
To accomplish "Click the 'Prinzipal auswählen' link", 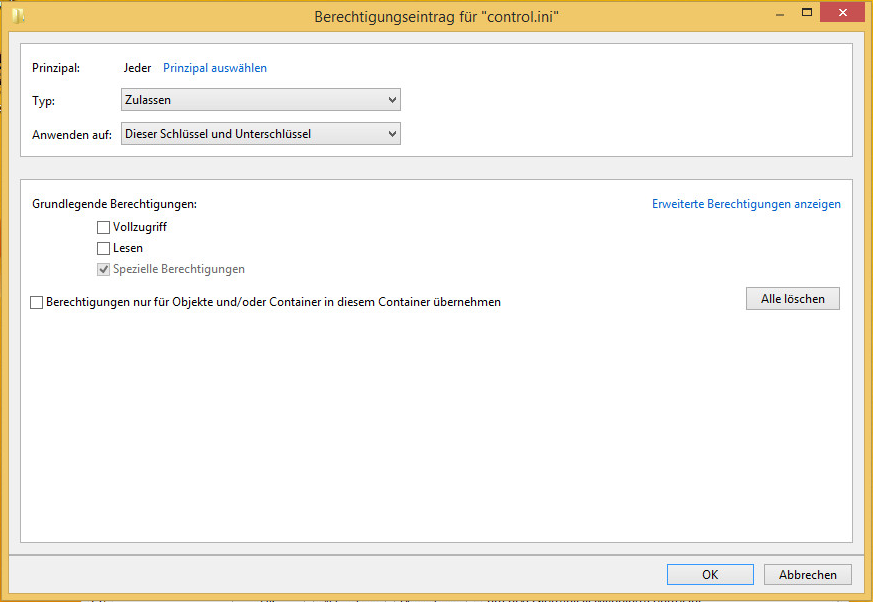I will [215, 68].
